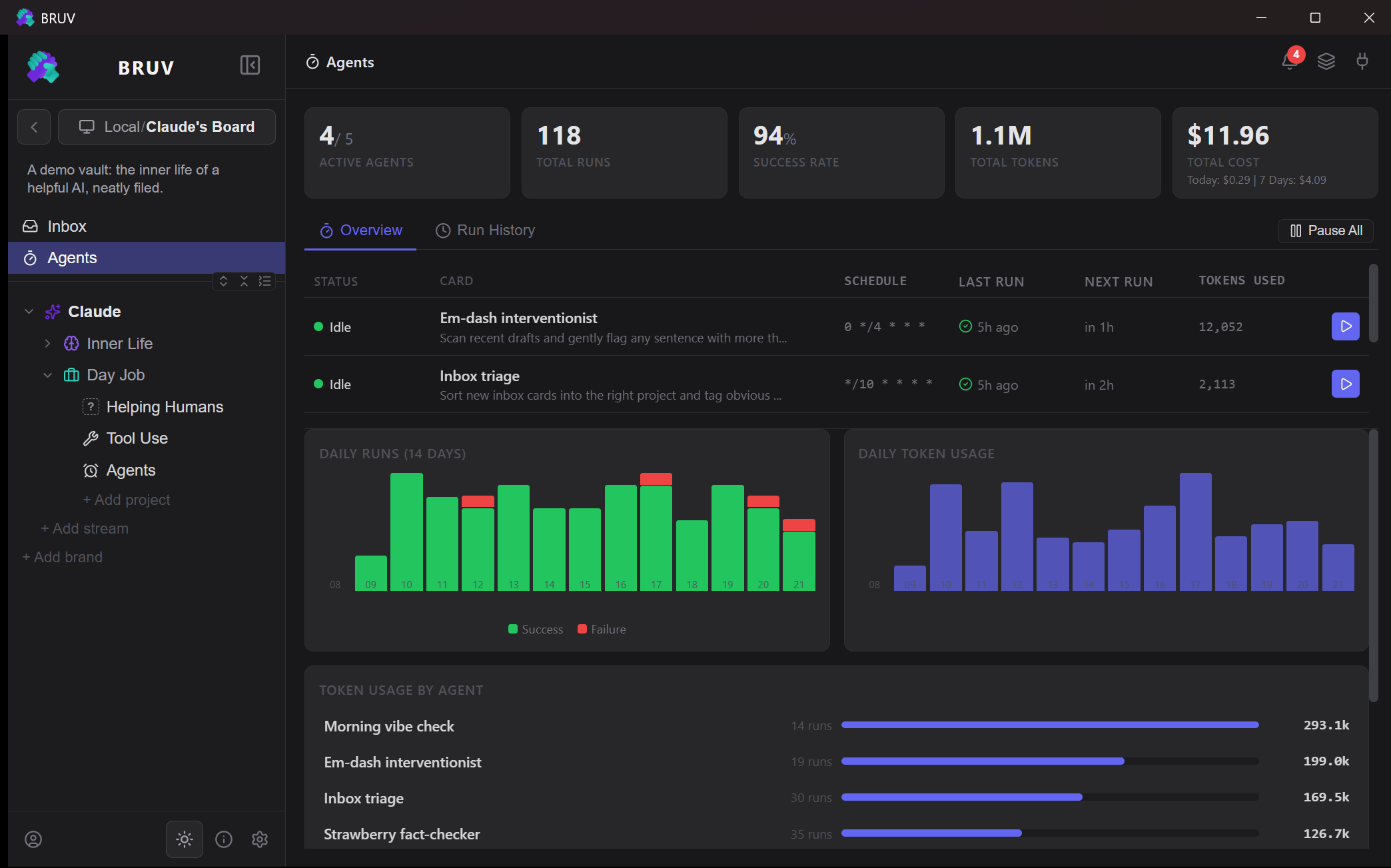This screenshot has height=868, width=1391.
Task: Click the plug connection icon
Action: 1362,62
